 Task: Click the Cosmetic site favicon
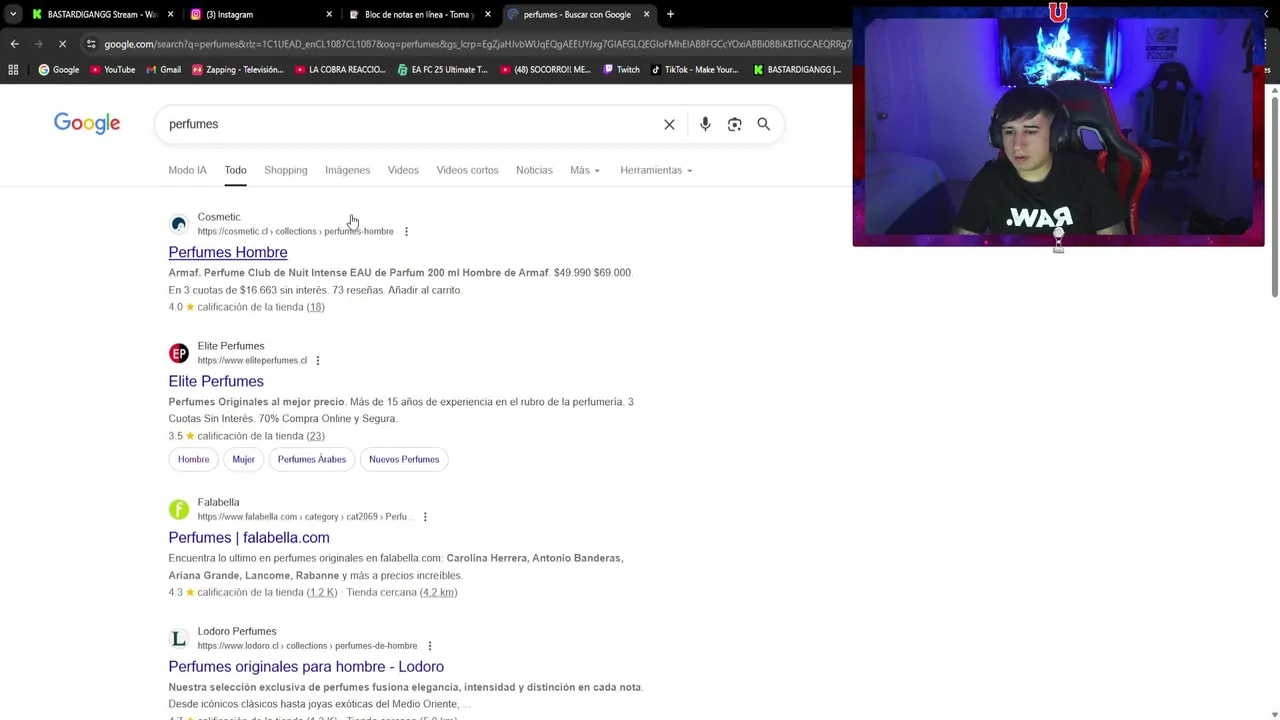[179, 224]
